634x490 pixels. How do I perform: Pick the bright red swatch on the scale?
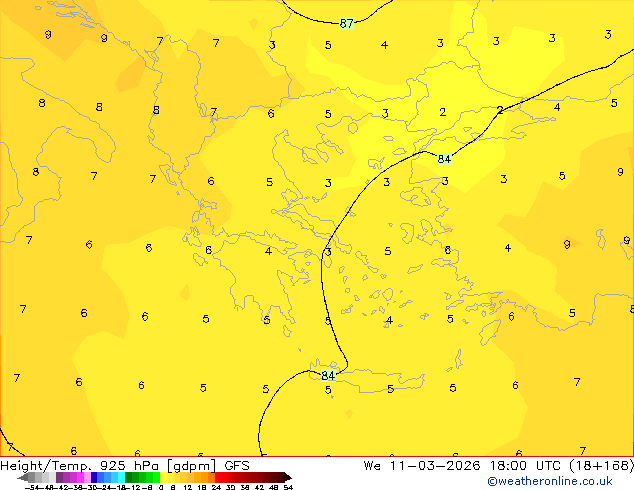click(218, 477)
